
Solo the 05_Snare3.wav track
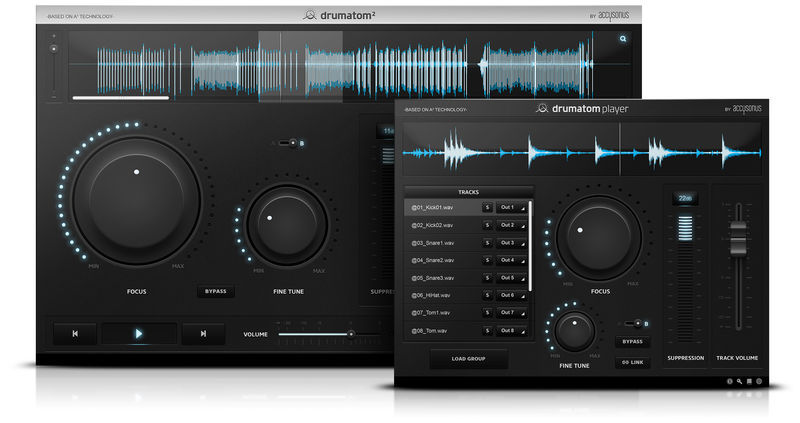[487, 278]
